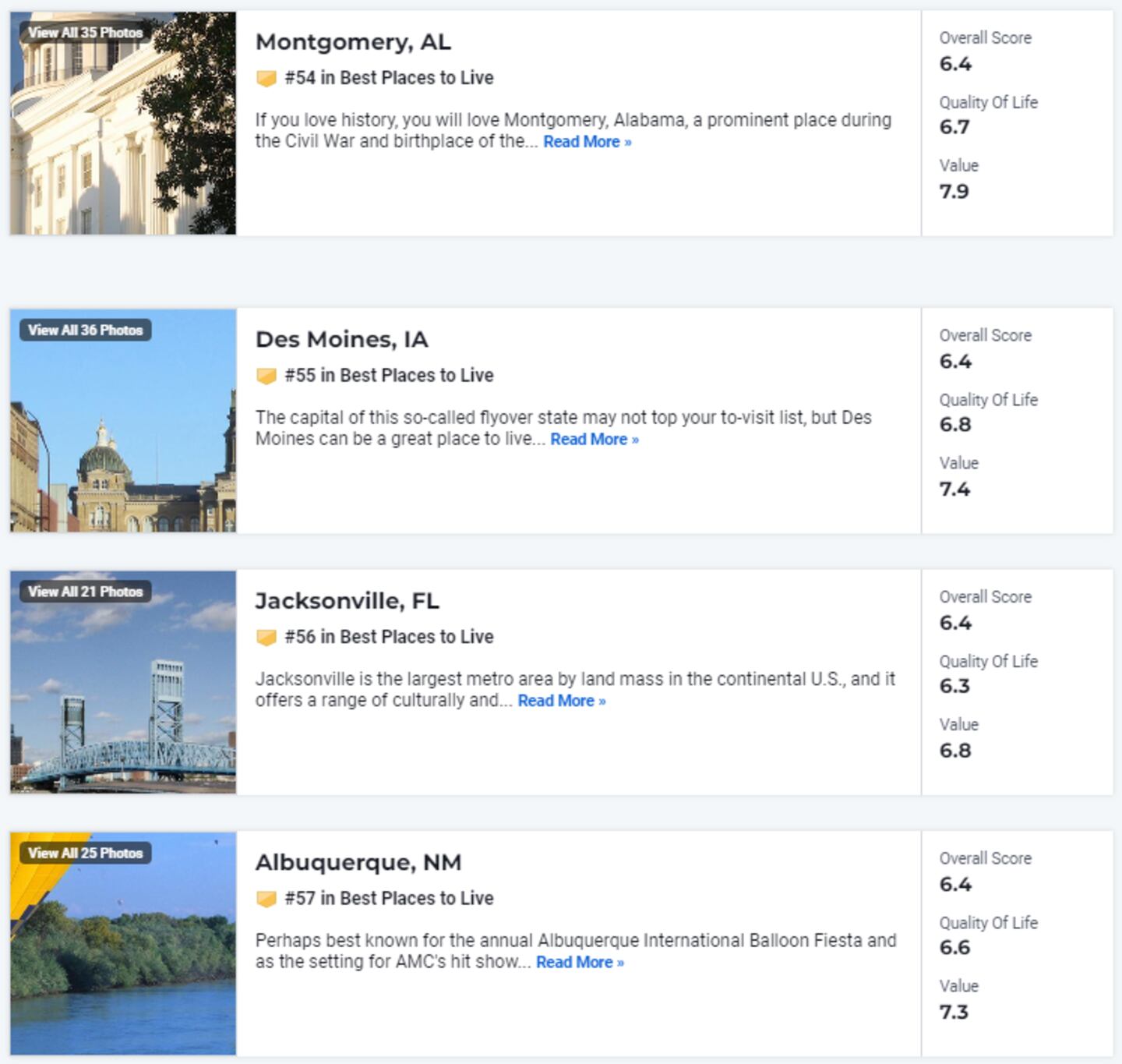Click '#56 in Best Places to Live'

(x=389, y=637)
